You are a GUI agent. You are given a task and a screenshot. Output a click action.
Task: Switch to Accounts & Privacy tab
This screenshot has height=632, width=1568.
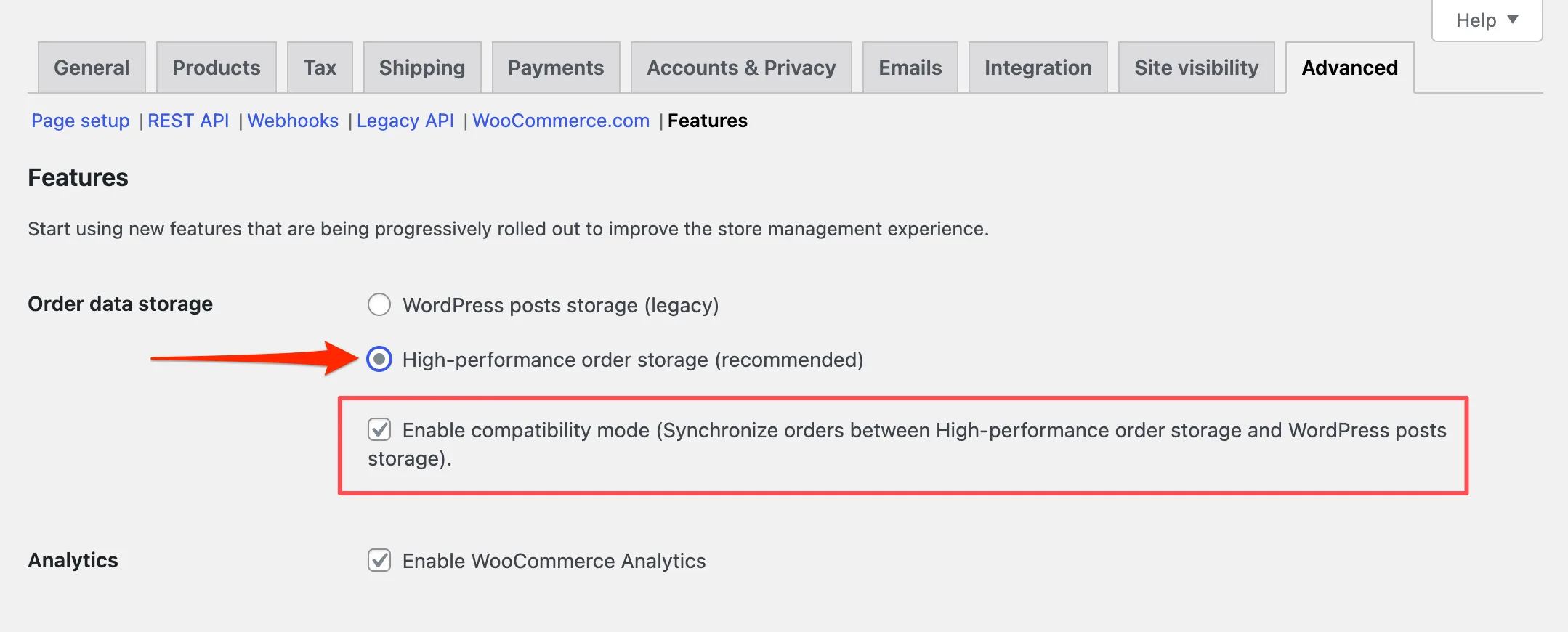(741, 68)
